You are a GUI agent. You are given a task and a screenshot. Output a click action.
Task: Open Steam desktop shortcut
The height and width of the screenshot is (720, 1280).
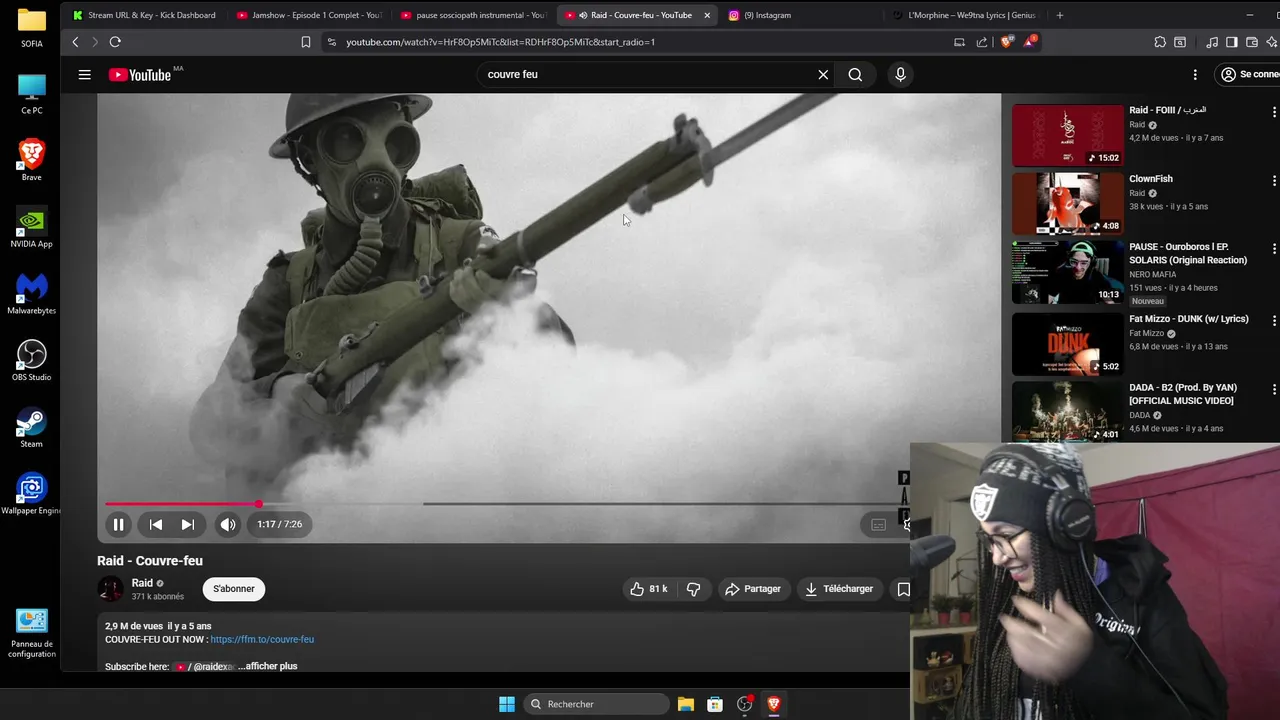31,427
